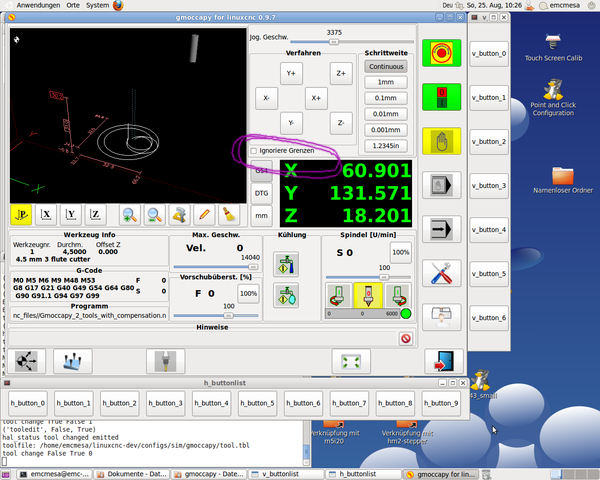Stop spindle yellow button
The image size is (600, 480).
point(368,295)
